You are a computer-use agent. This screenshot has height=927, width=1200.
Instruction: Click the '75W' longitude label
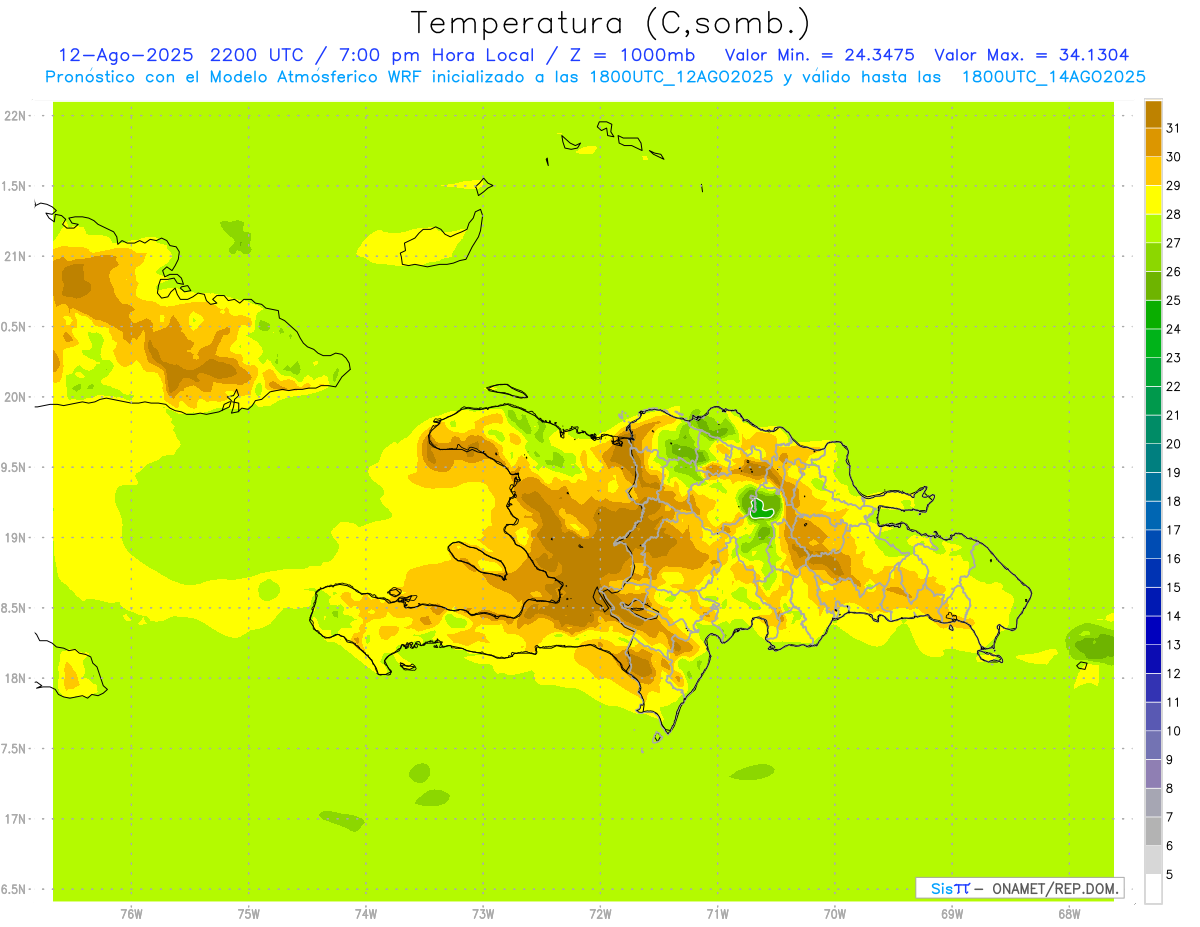[x=249, y=914]
